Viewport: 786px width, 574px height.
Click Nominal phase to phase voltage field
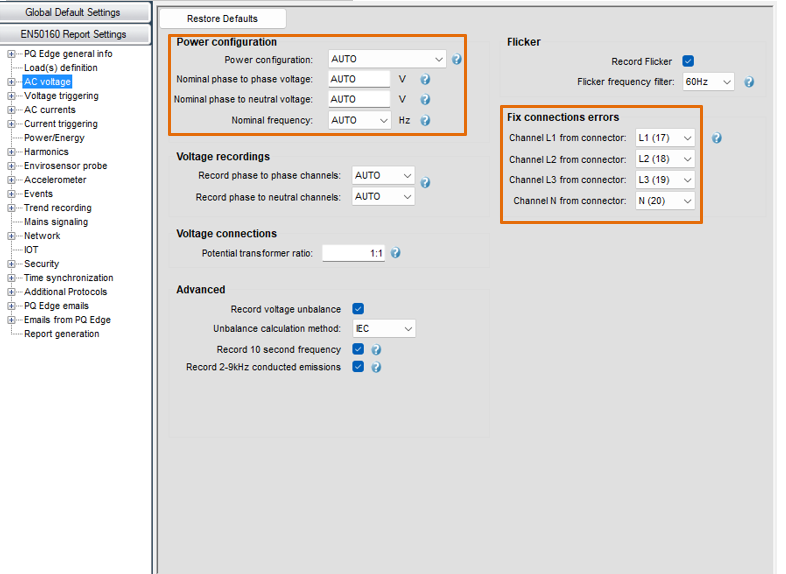pyautogui.click(x=359, y=79)
